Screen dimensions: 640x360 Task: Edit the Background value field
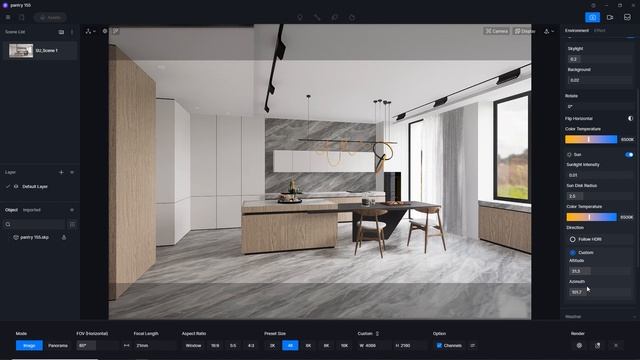point(600,80)
